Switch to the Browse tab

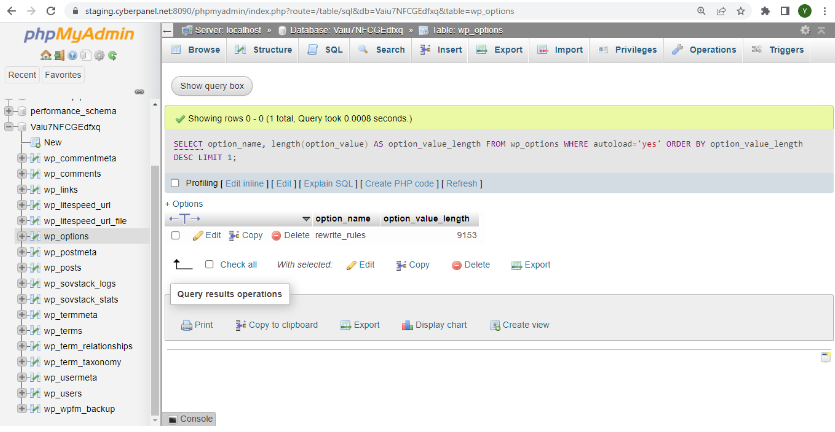click(x=195, y=50)
